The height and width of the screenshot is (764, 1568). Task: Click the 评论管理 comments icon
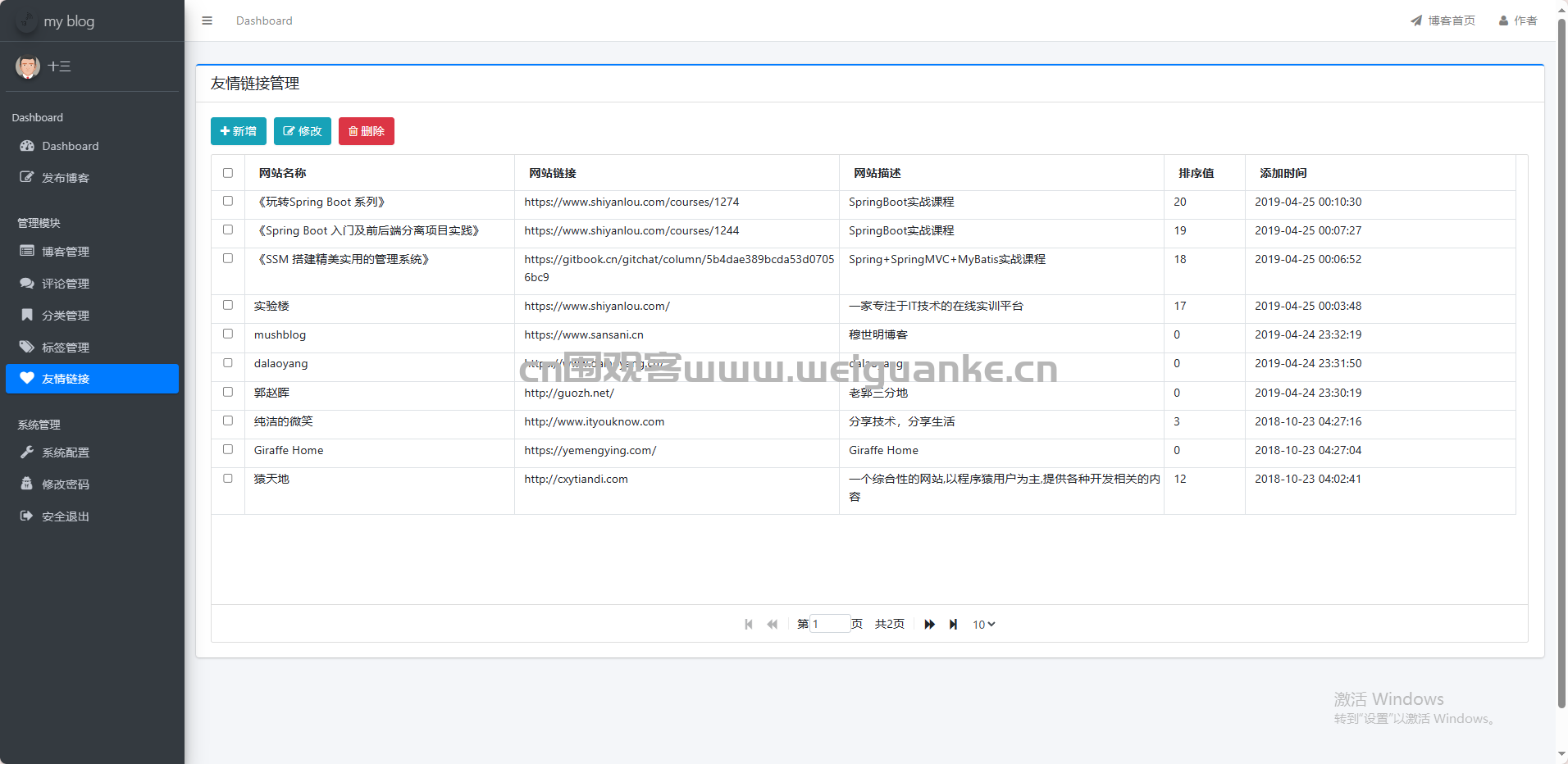pos(27,283)
